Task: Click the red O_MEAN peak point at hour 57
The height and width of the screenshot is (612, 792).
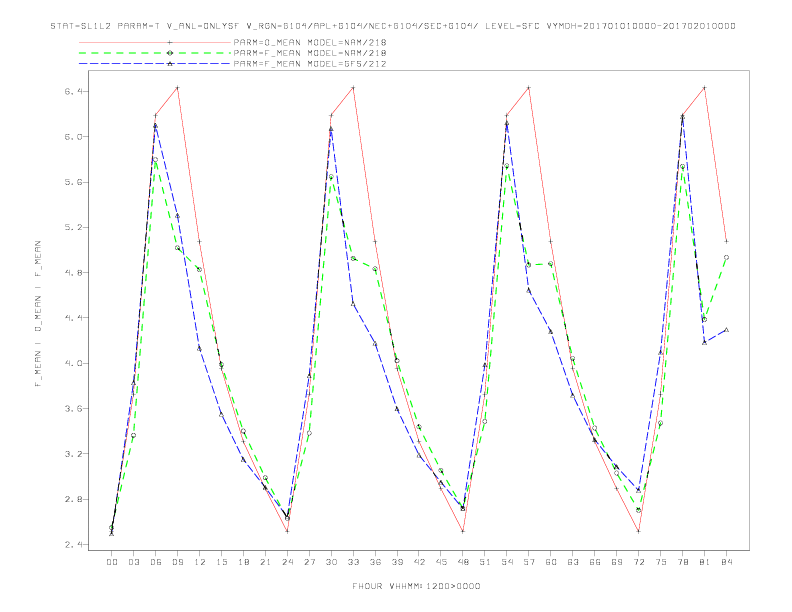Action: click(529, 88)
